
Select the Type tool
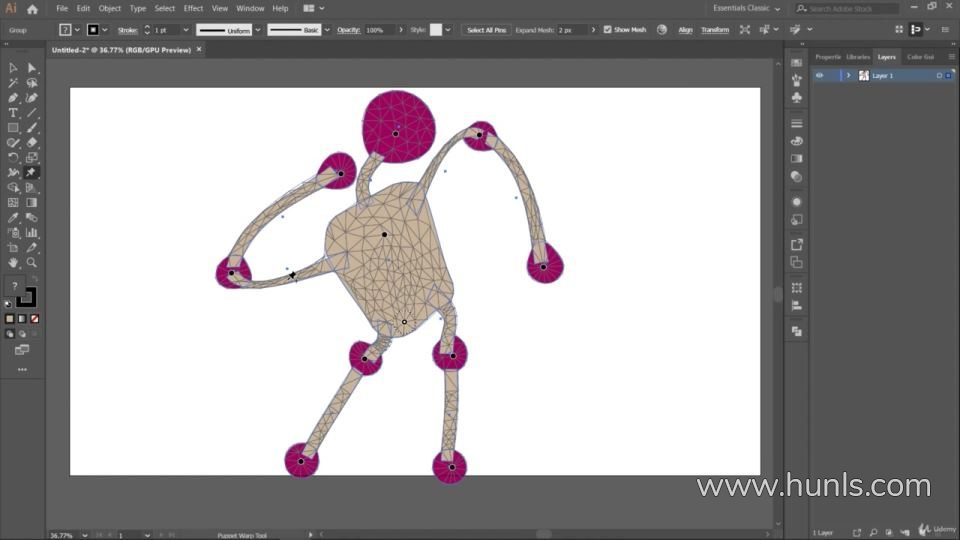[x=13, y=113]
